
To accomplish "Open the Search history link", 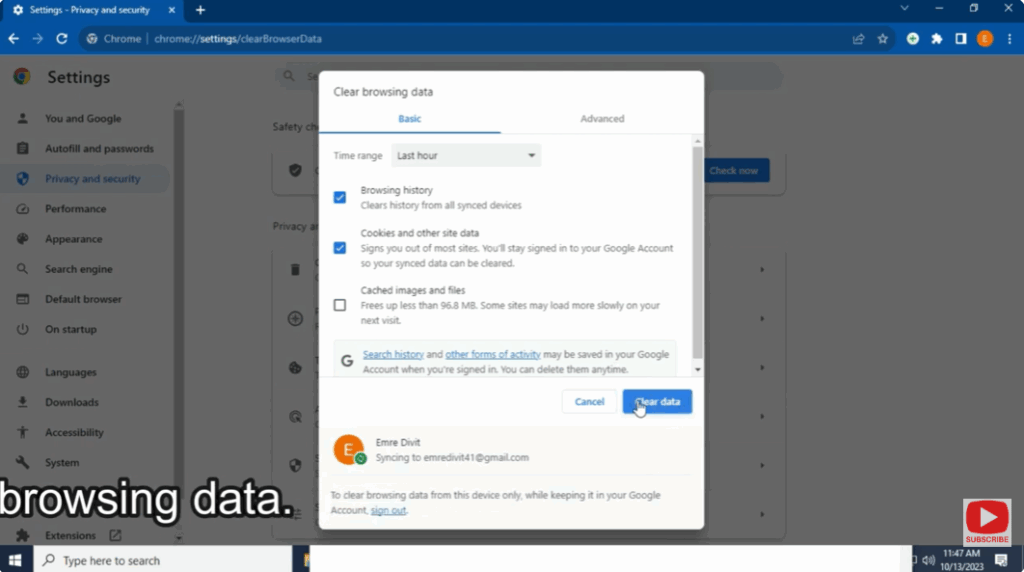I will point(393,354).
